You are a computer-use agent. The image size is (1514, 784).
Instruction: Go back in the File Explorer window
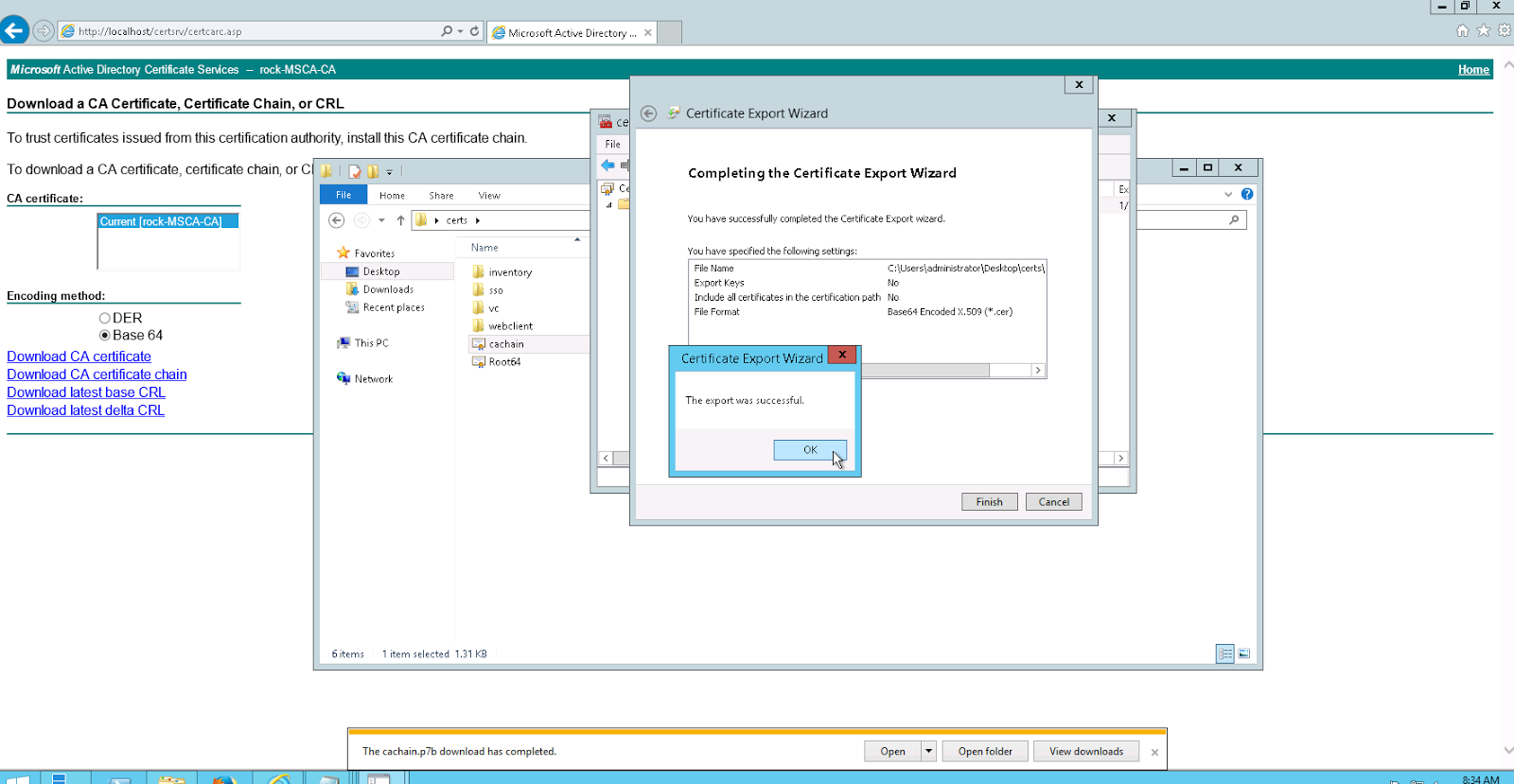click(x=336, y=220)
